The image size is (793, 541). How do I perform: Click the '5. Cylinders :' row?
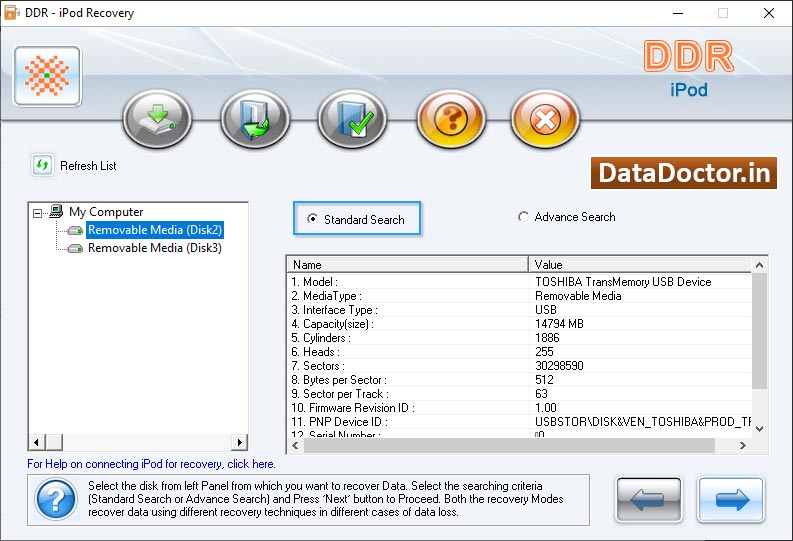click(519, 338)
